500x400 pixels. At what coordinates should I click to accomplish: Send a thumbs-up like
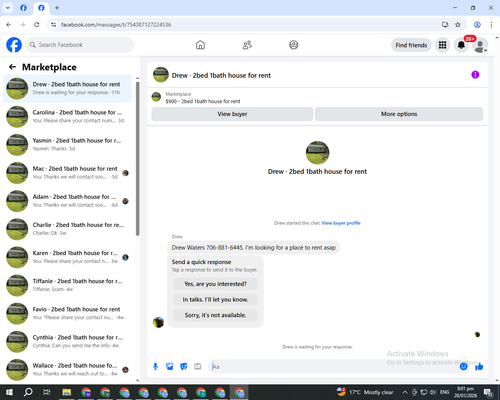click(479, 367)
